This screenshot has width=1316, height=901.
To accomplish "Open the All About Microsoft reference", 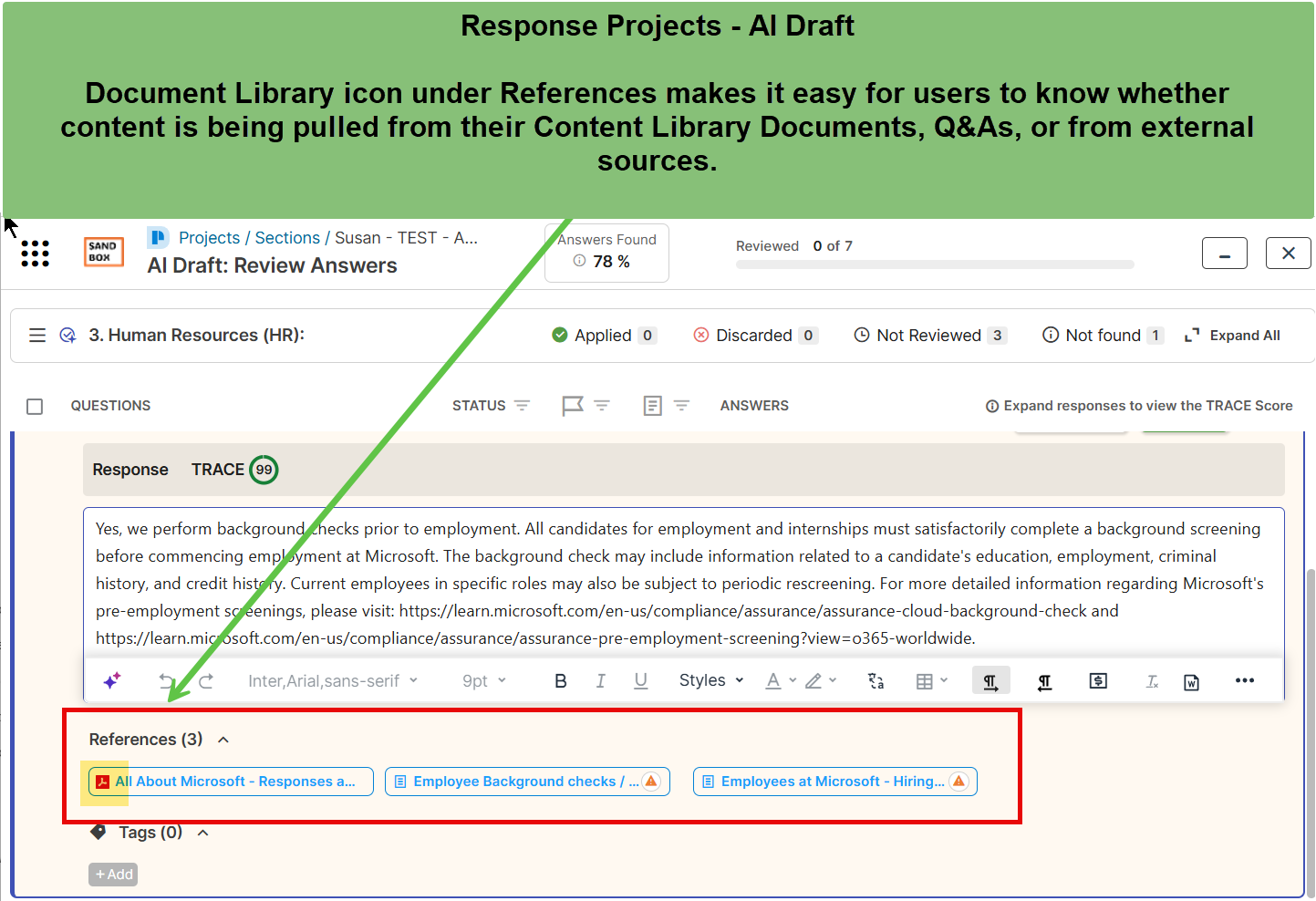I will pyautogui.click(x=231, y=782).
